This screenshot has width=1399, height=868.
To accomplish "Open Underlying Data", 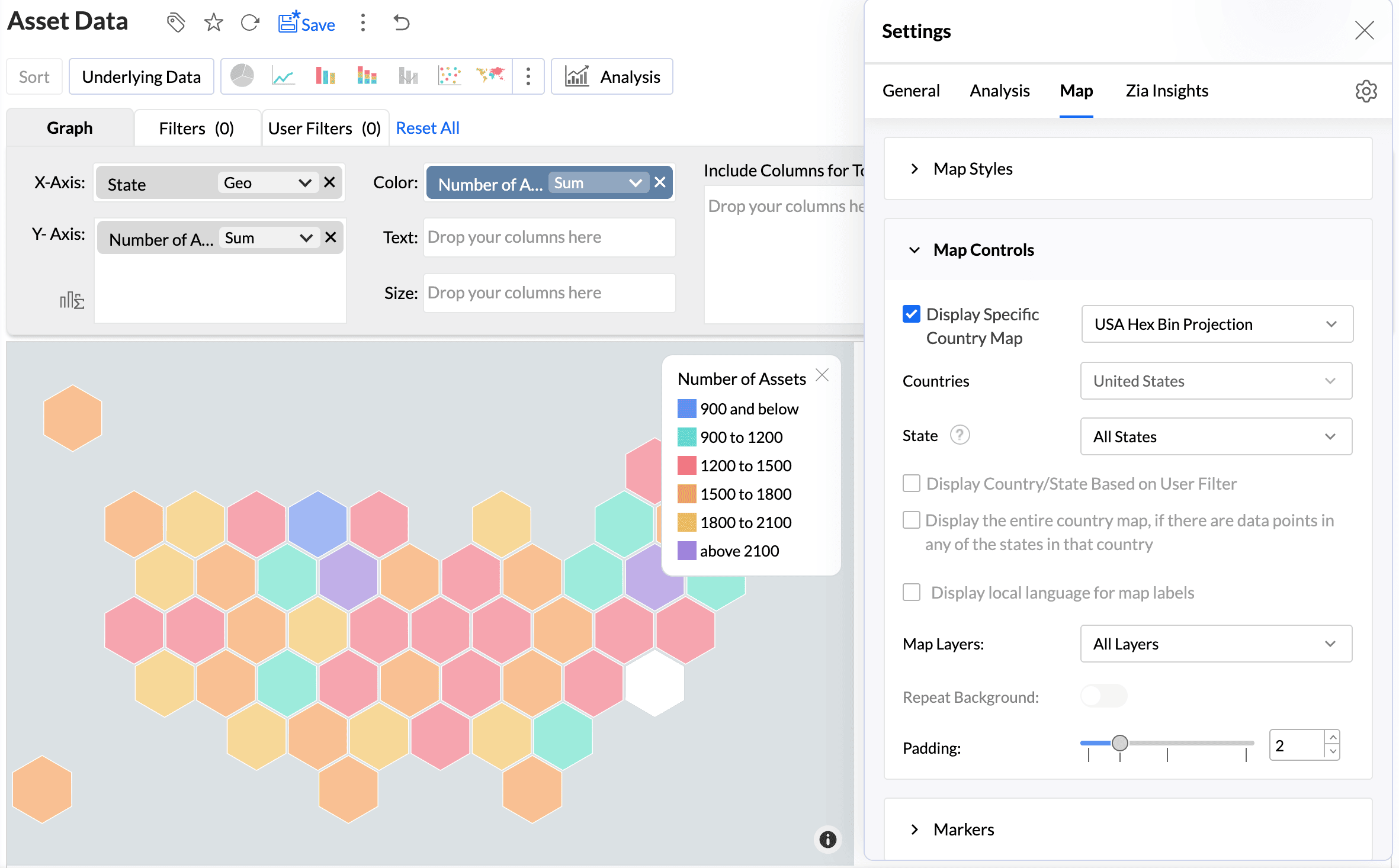I will 141,76.
